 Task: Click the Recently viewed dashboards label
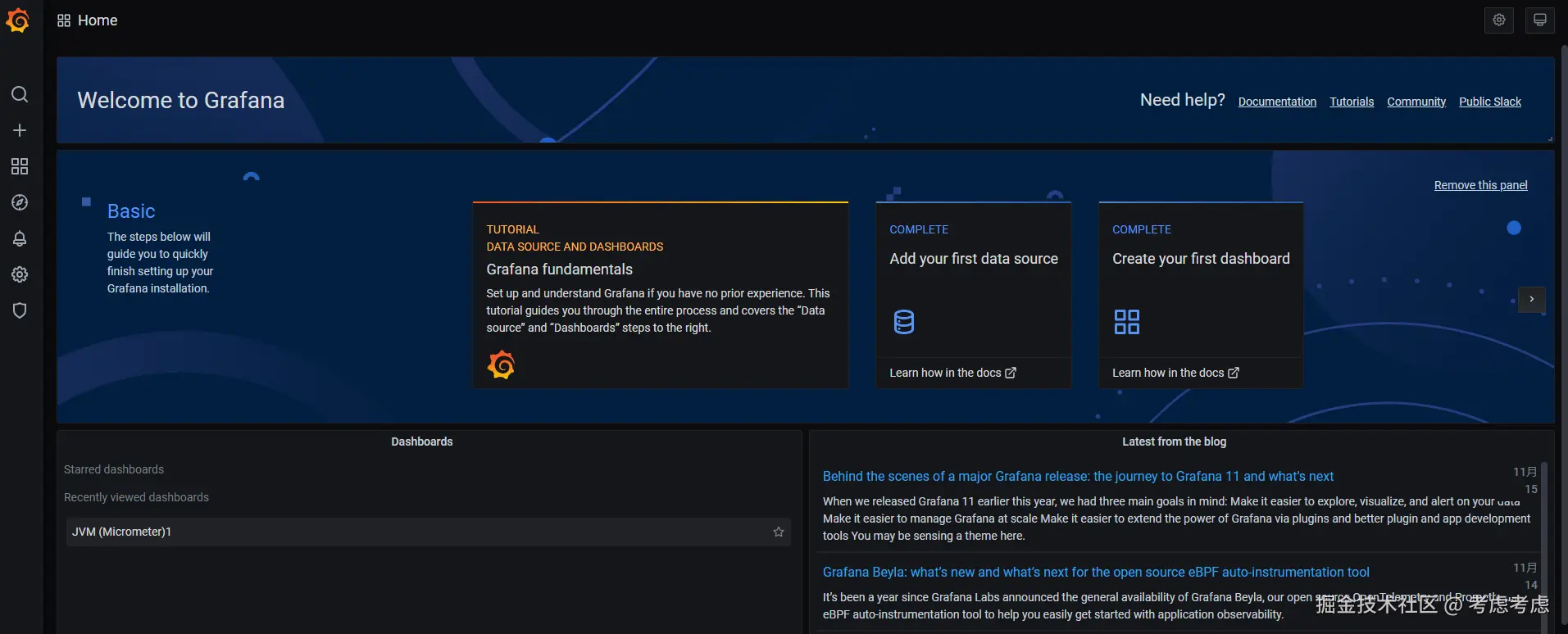click(136, 497)
